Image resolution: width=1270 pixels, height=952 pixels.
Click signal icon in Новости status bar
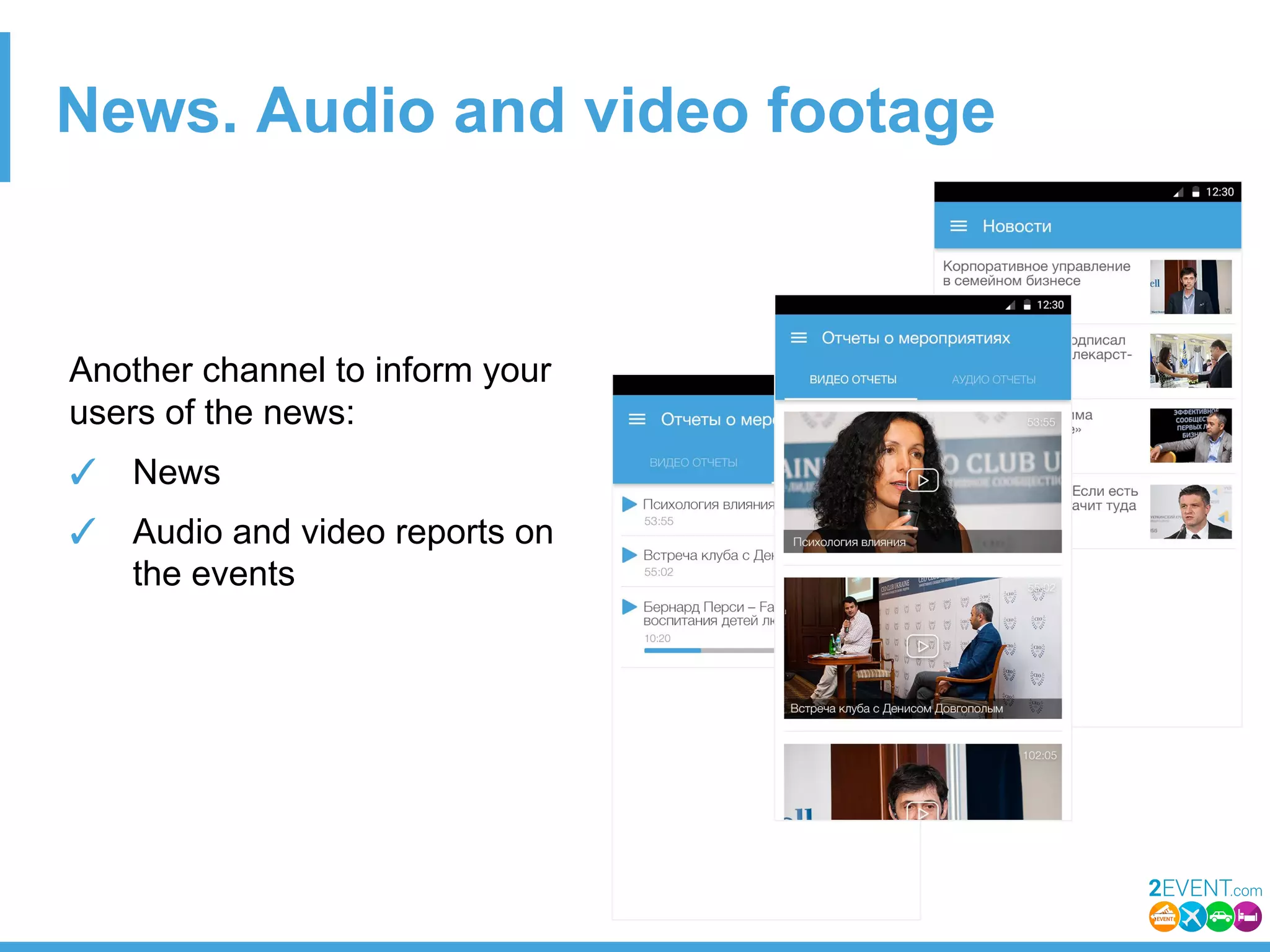point(1178,192)
